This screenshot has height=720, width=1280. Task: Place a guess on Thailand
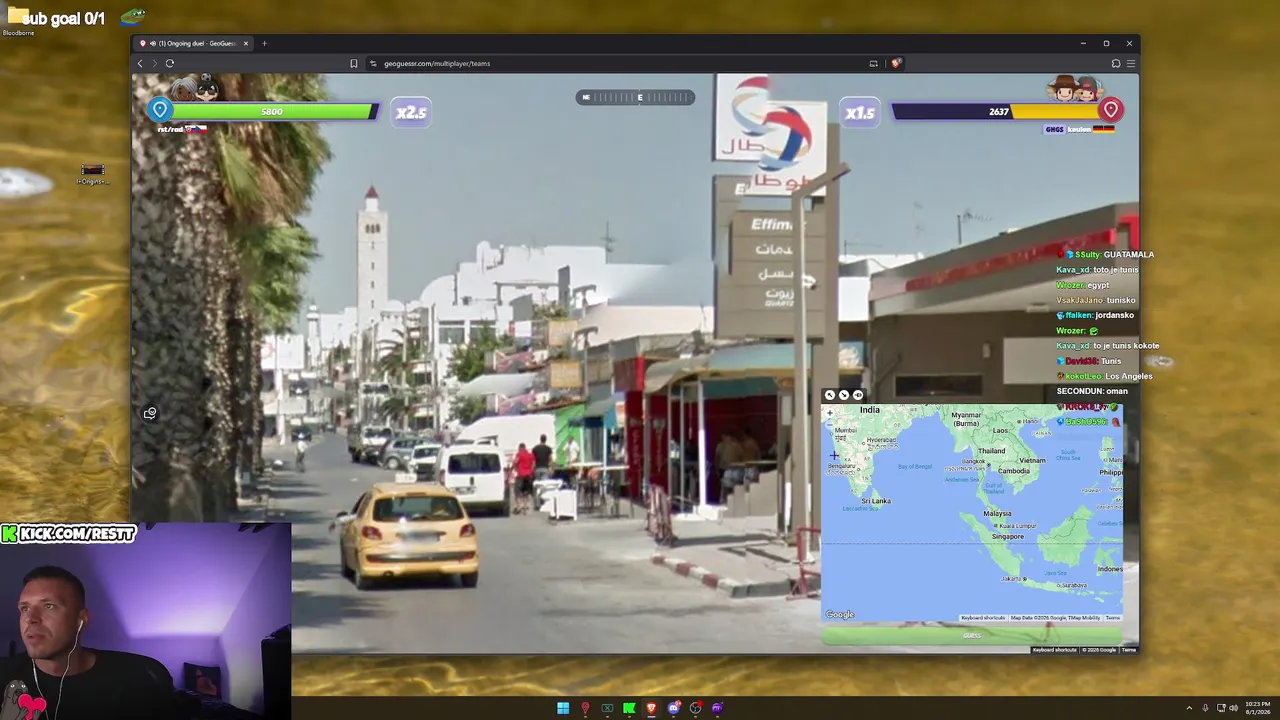(x=992, y=451)
